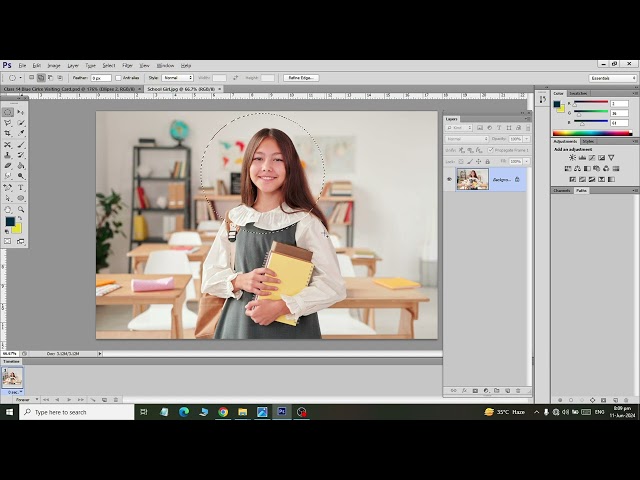The height and width of the screenshot is (480, 640).
Task: Select the Healing Brush tool
Action: pos(8,144)
